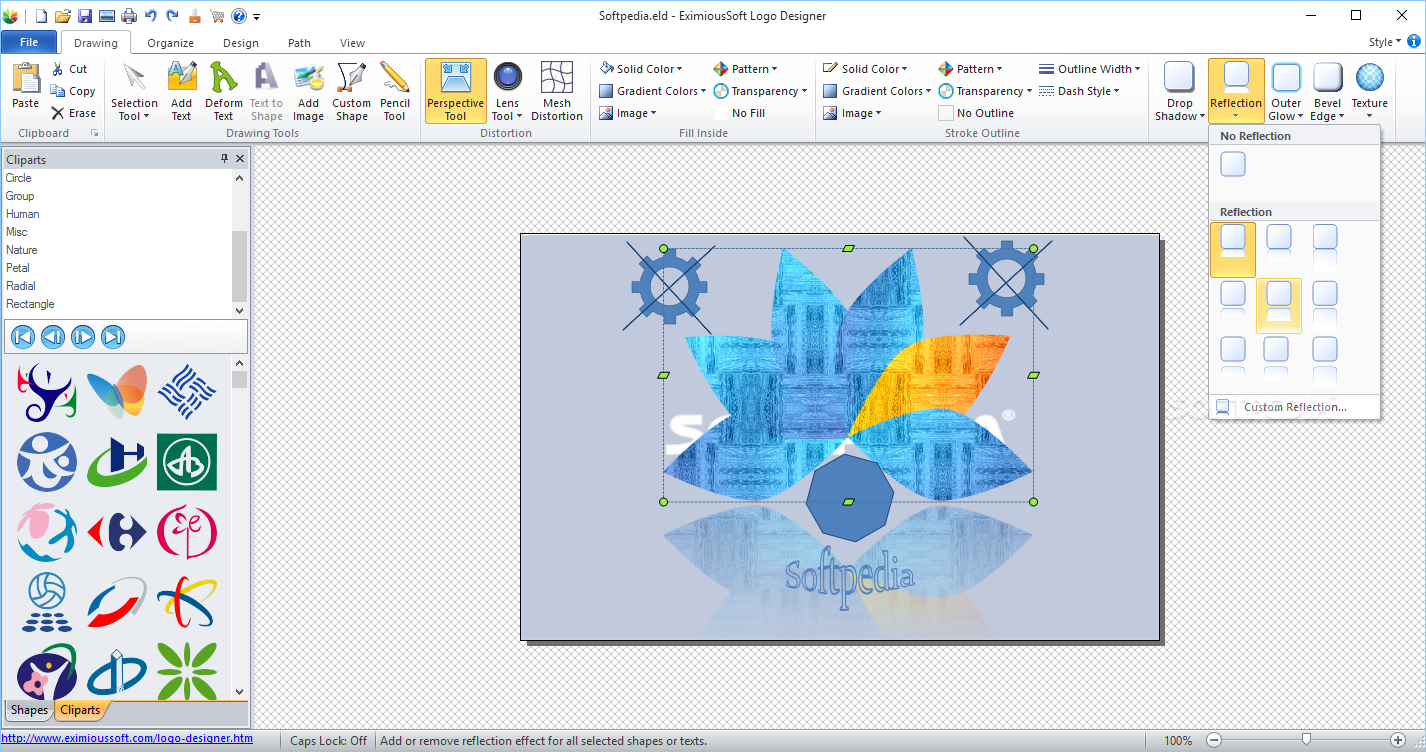
Task: Open Custom Reflection settings
Action: coord(1295,407)
